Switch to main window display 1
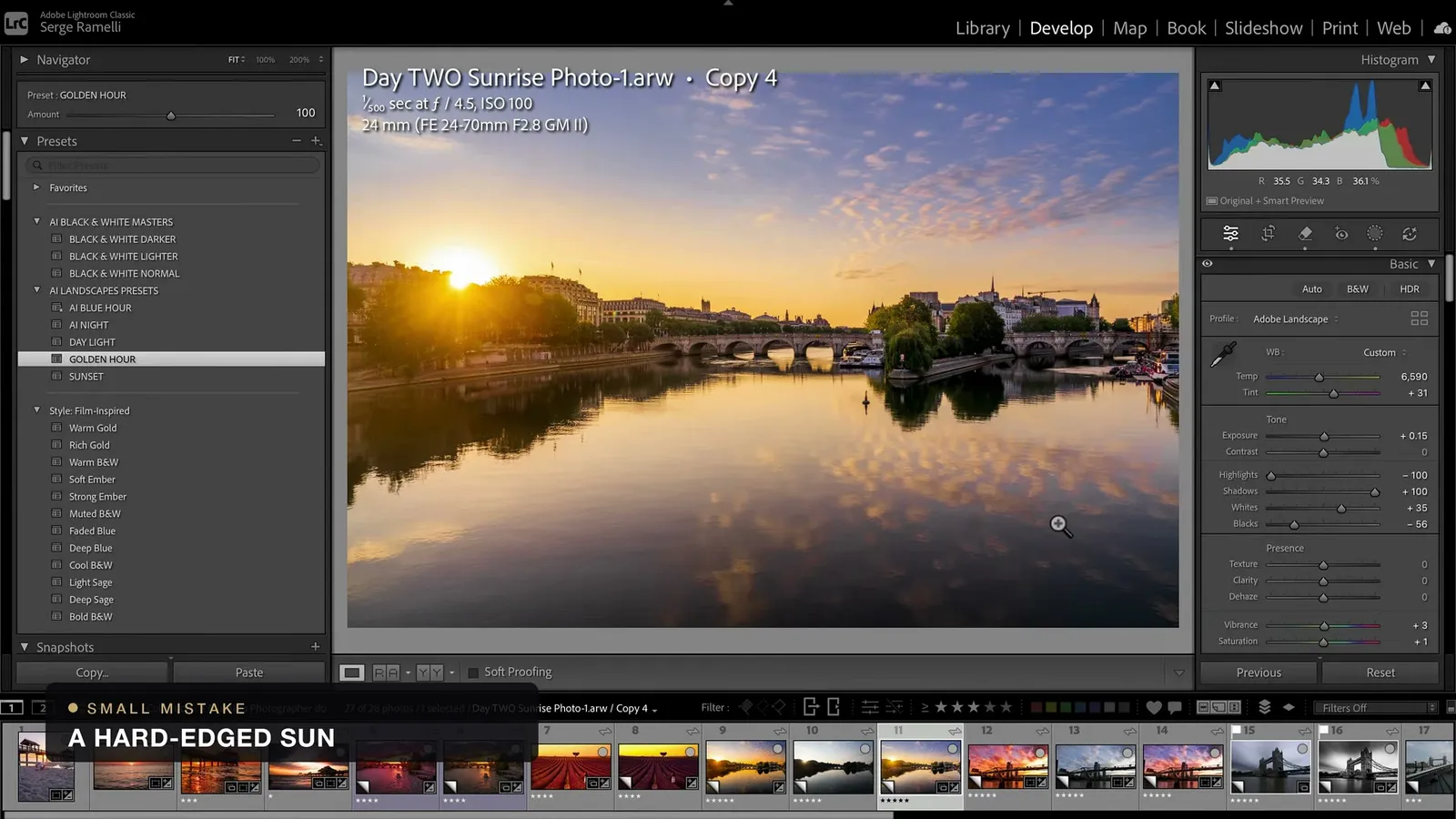The height and width of the screenshot is (819, 1456). coord(12,707)
